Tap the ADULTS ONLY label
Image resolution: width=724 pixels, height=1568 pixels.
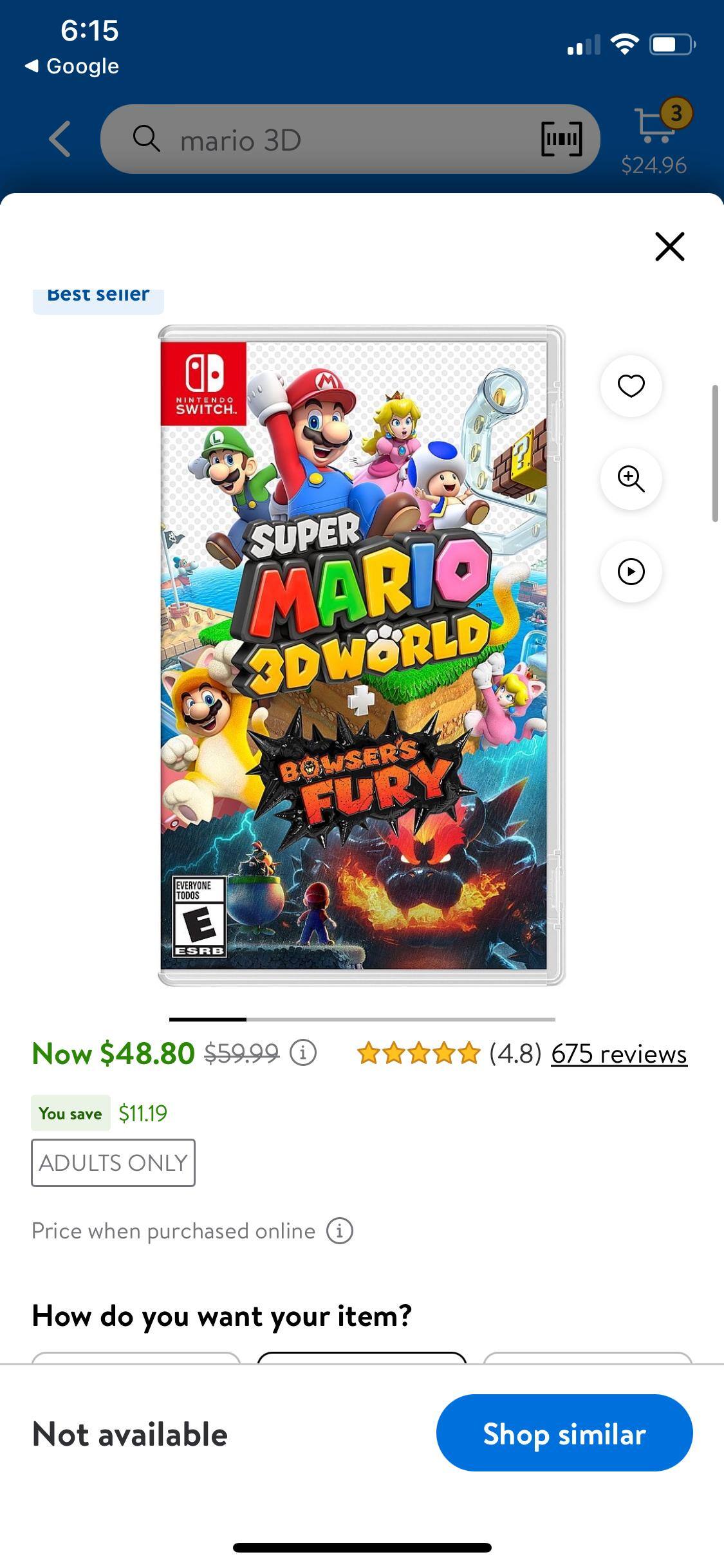click(x=113, y=1162)
